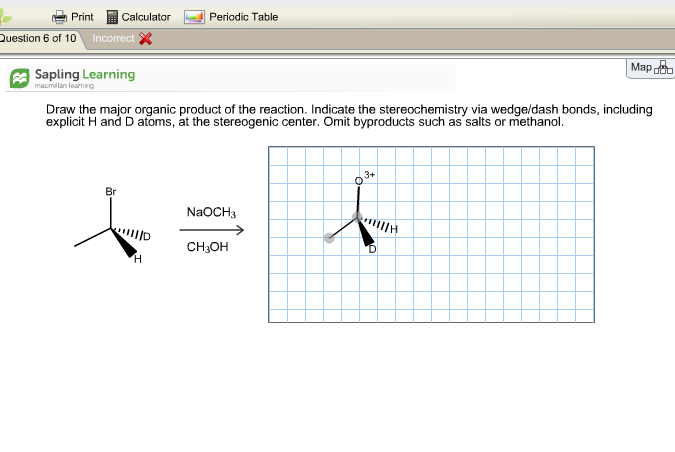Click the Calculator text link

146,17
